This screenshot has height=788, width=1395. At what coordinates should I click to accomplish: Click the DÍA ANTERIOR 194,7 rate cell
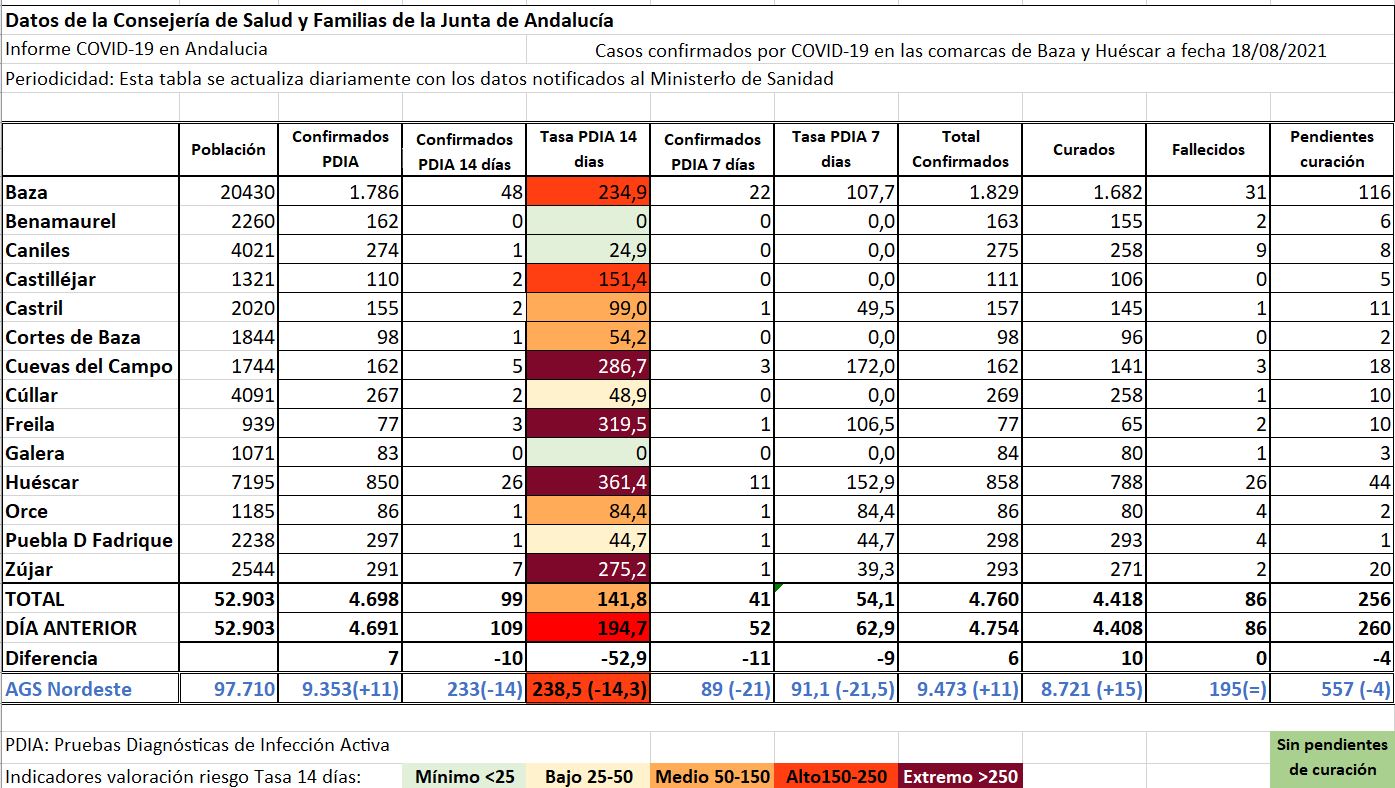click(588, 628)
